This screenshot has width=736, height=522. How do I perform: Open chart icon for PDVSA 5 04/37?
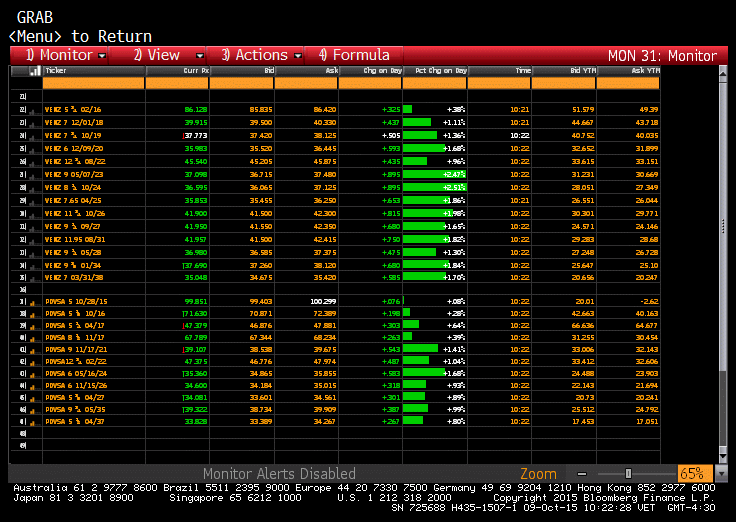[33, 423]
